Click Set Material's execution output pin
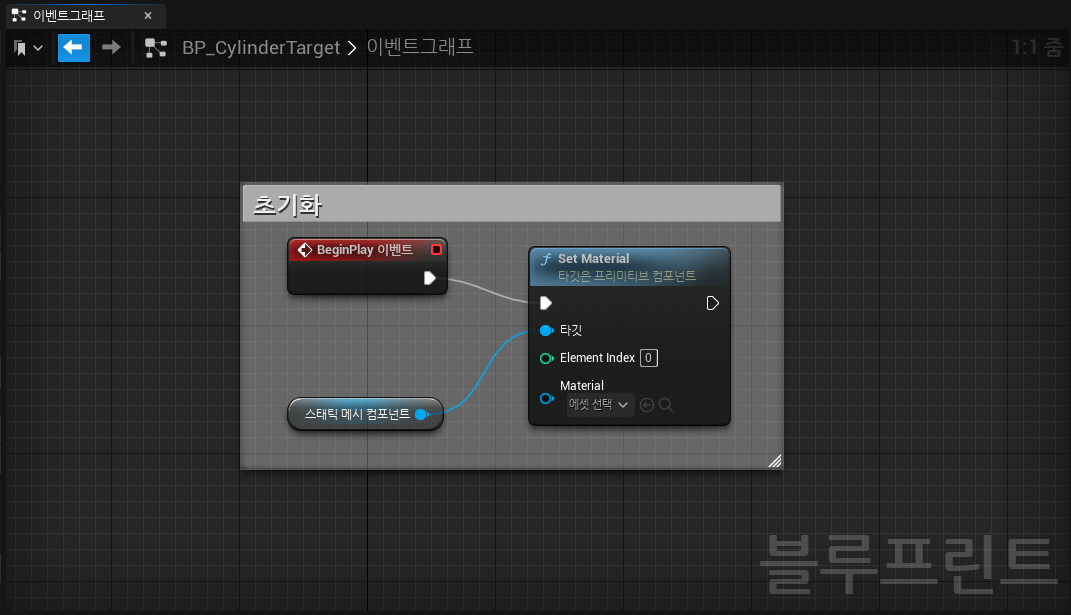Screen dimensions: 1071x615 point(712,303)
